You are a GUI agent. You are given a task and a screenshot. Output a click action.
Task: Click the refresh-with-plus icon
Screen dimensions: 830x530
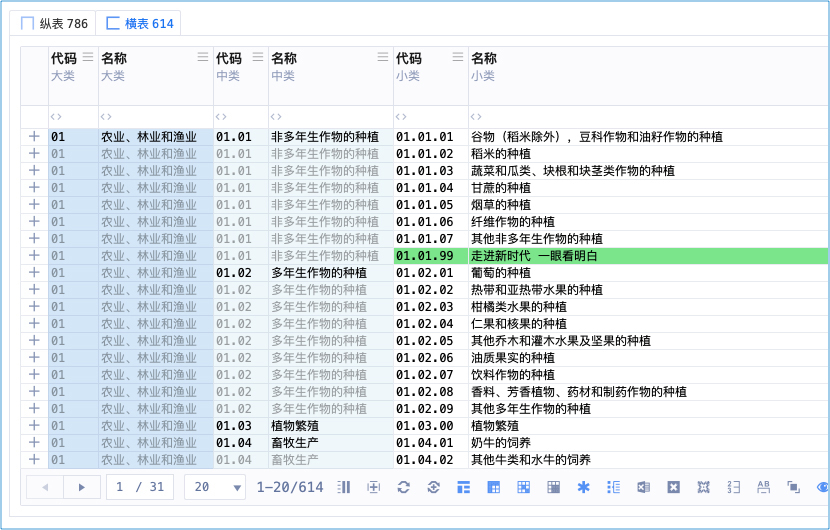(434, 487)
